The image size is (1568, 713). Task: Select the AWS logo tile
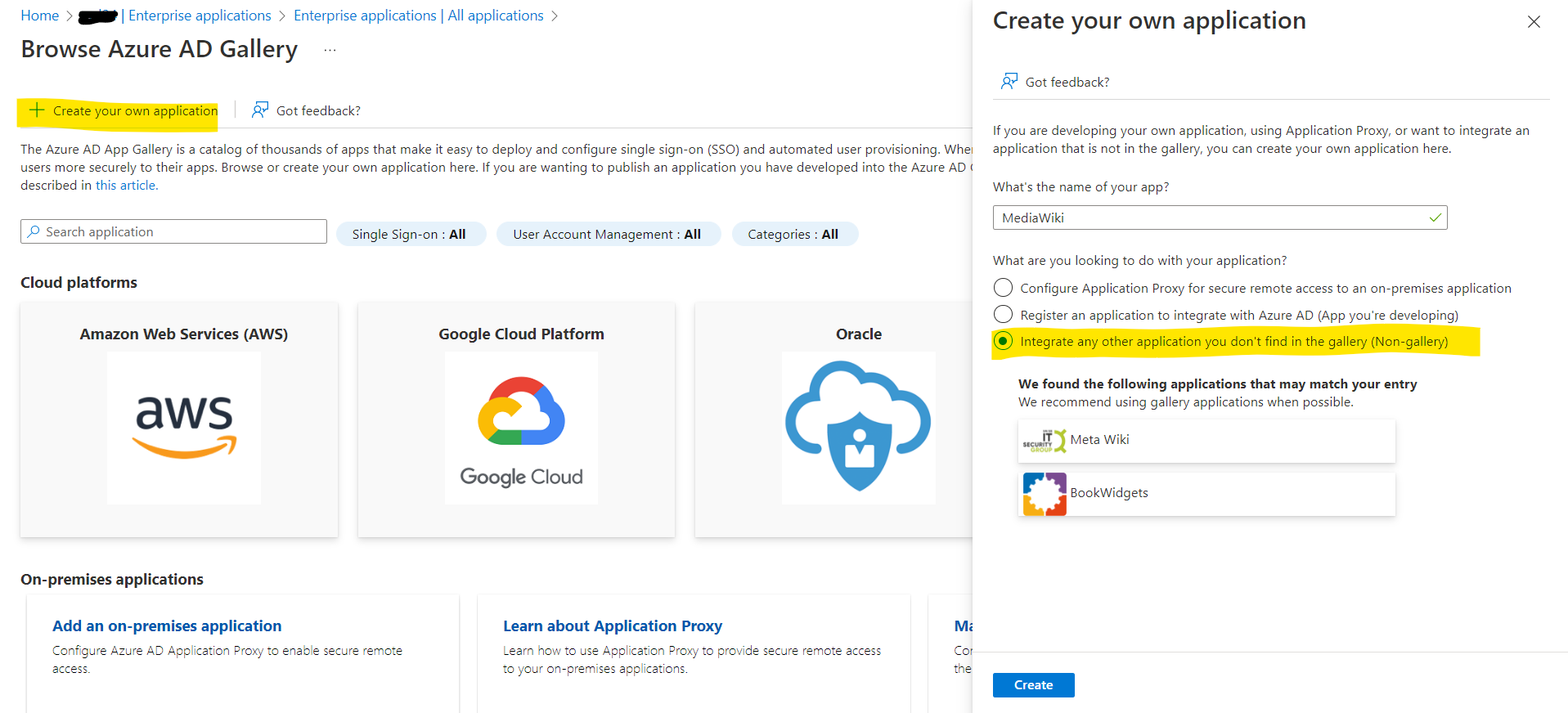coord(184,428)
